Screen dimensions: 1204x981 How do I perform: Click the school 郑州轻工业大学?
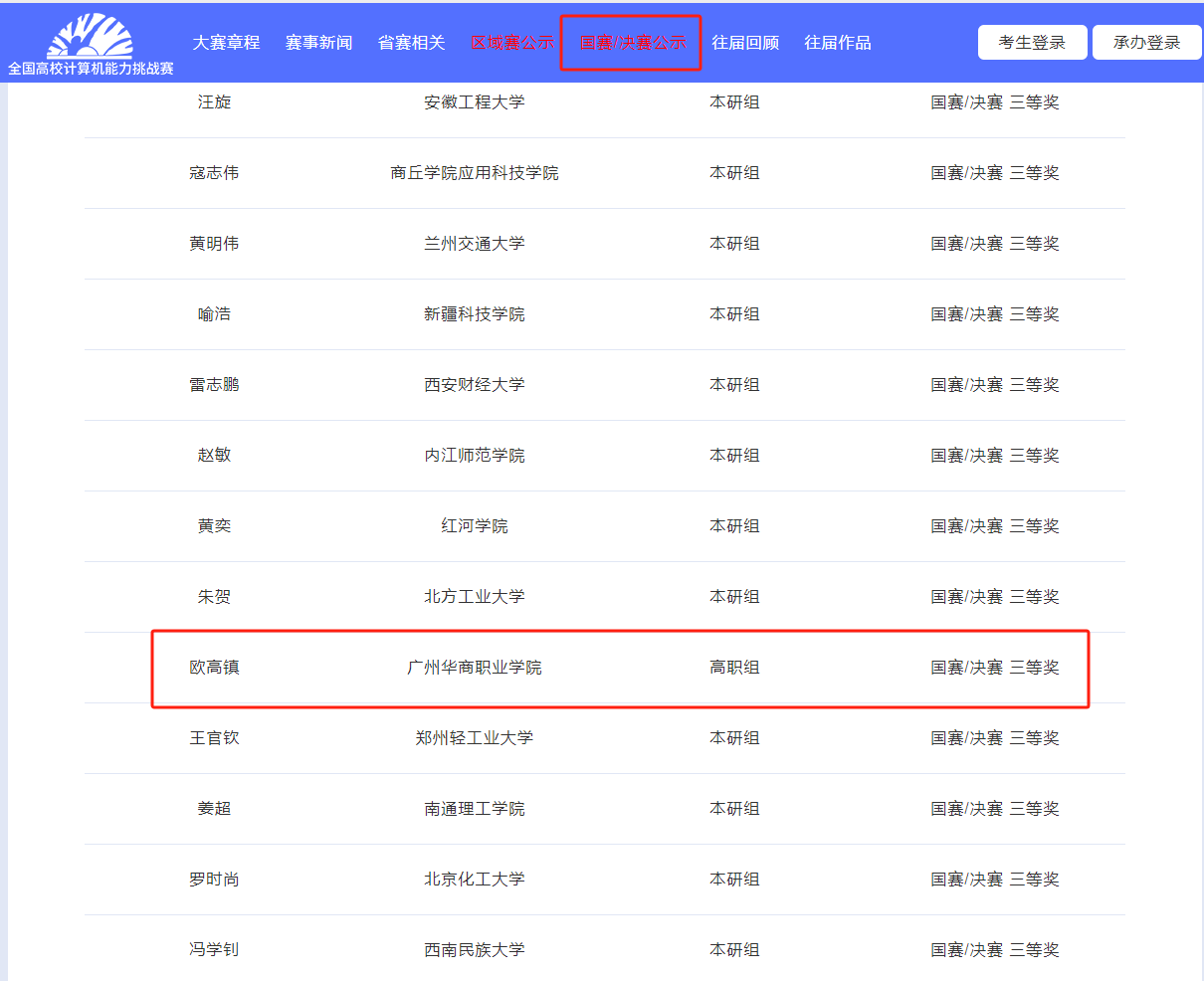tap(474, 738)
